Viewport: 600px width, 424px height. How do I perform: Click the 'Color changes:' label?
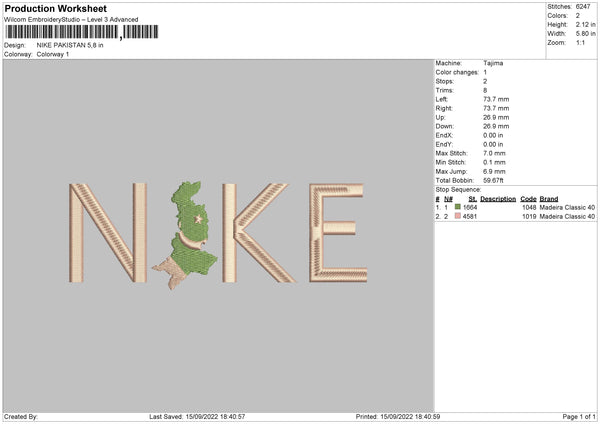coord(457,72)
